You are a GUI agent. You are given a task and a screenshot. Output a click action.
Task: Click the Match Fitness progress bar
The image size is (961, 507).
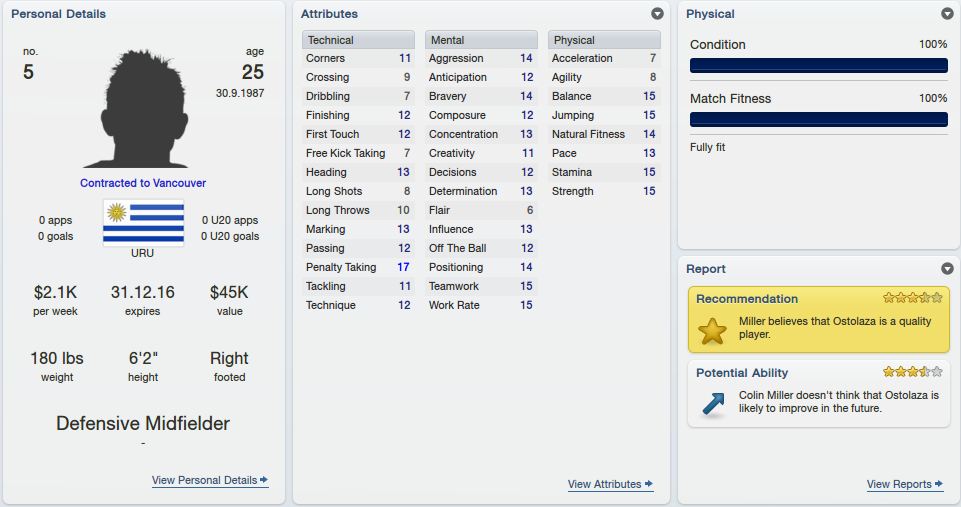819,120
